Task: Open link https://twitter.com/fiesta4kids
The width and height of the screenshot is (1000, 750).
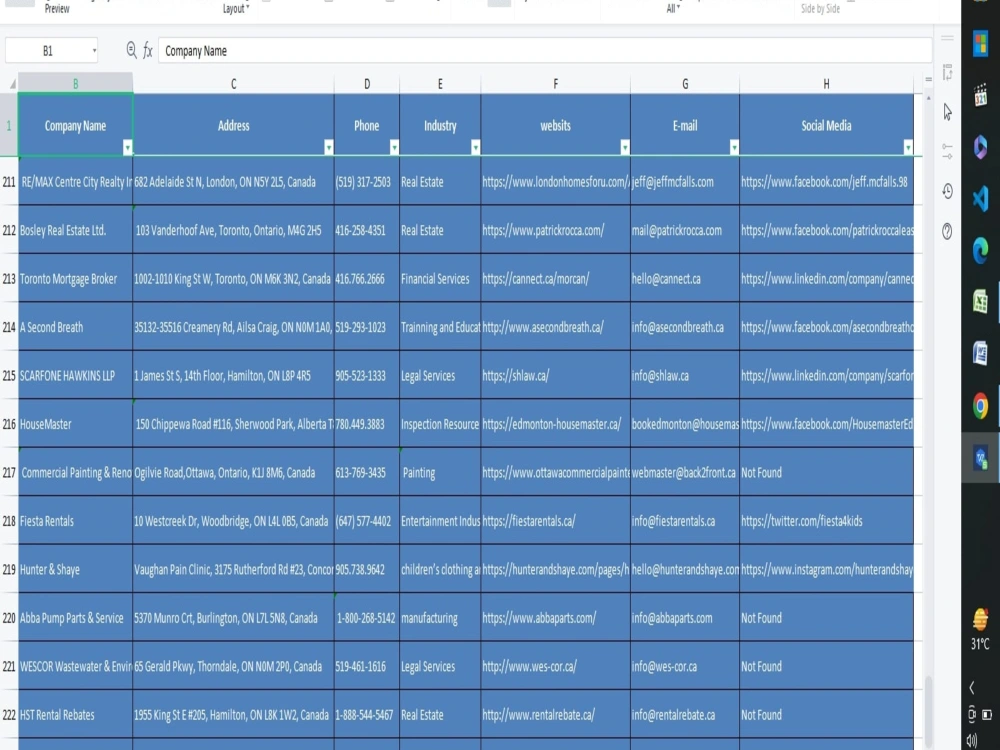Action: (802, 521)
